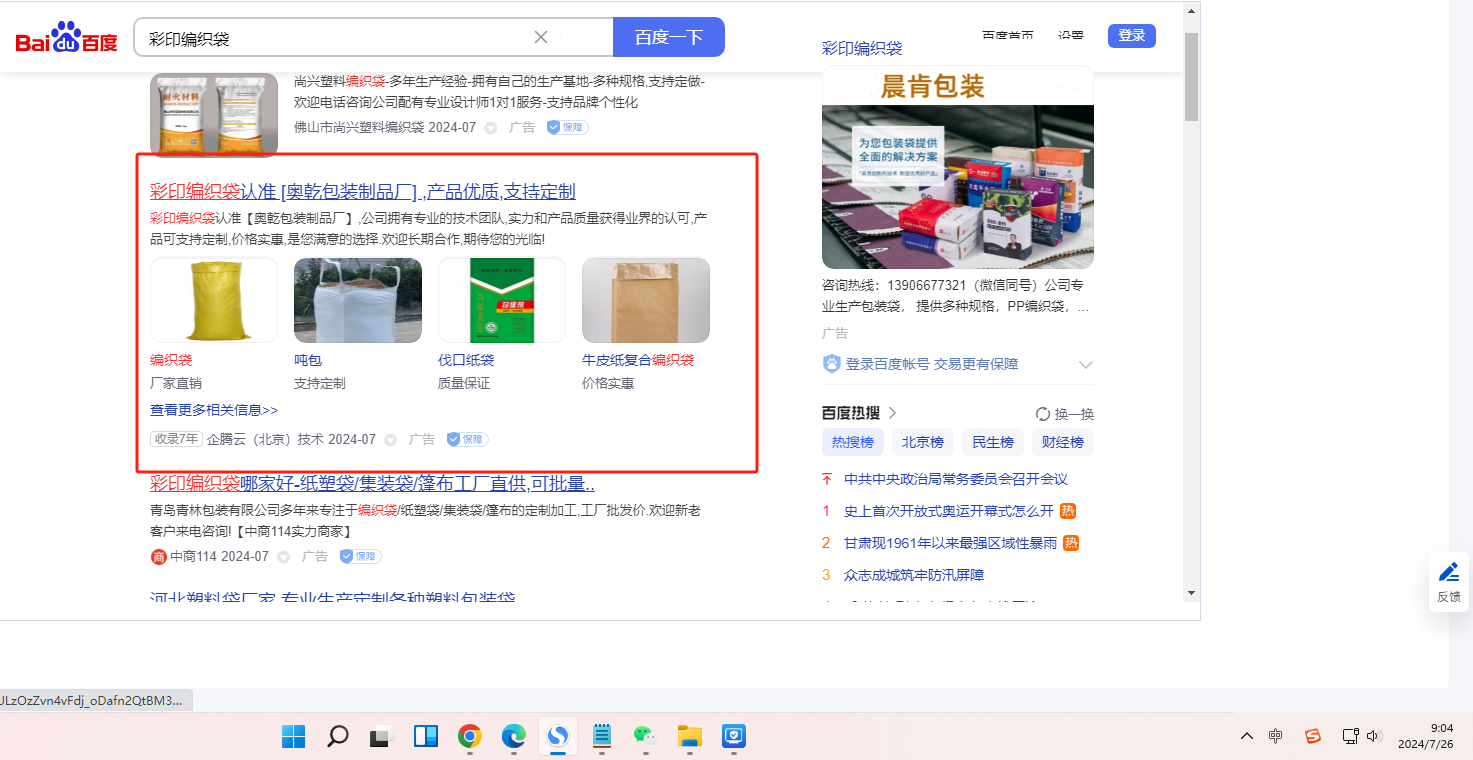The width and height of the screenshot is (1473, 760).
Task: Click the Baidu logo
Action: 66,38
